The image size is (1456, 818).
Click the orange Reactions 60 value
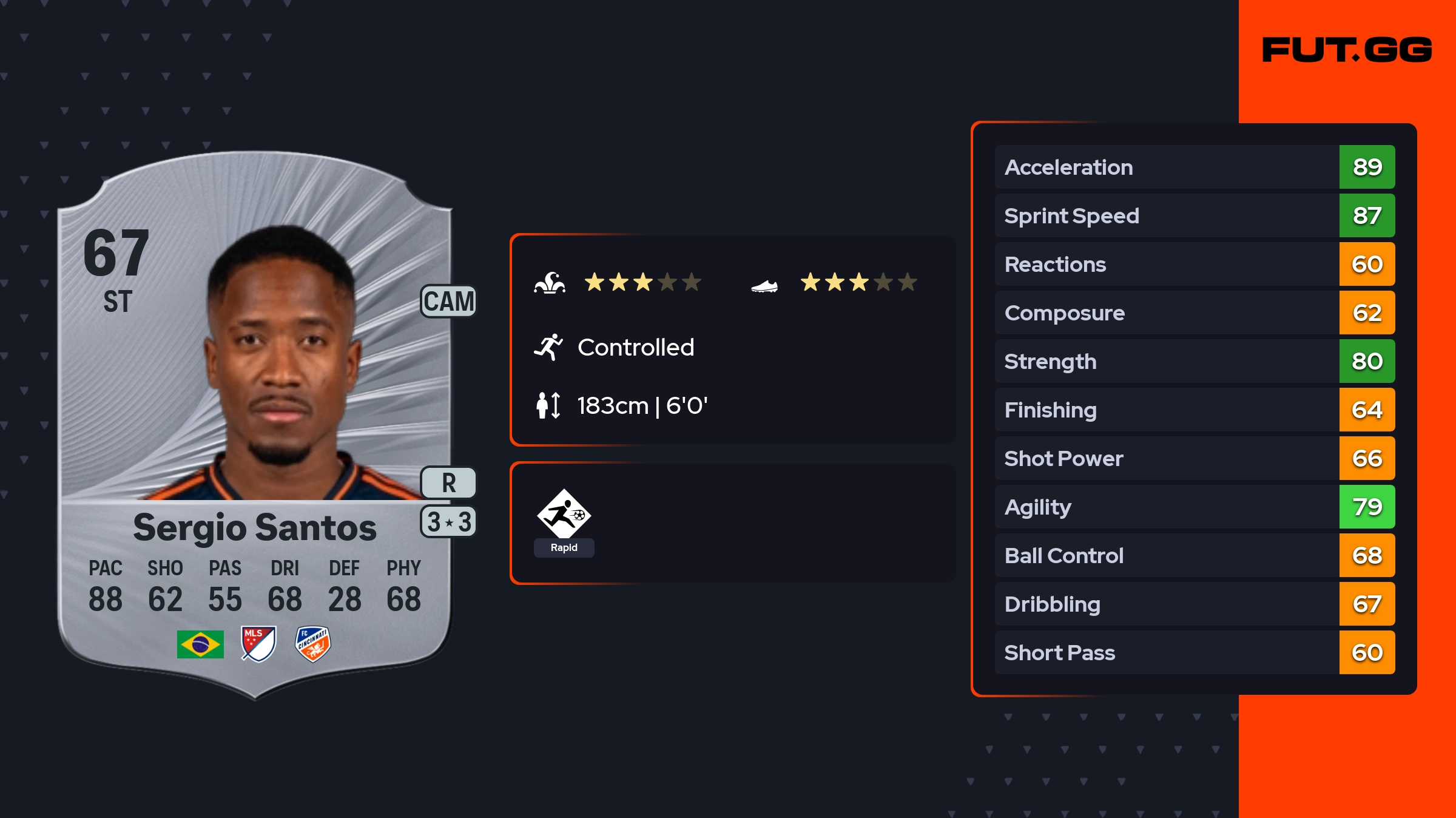point(1367,264)
